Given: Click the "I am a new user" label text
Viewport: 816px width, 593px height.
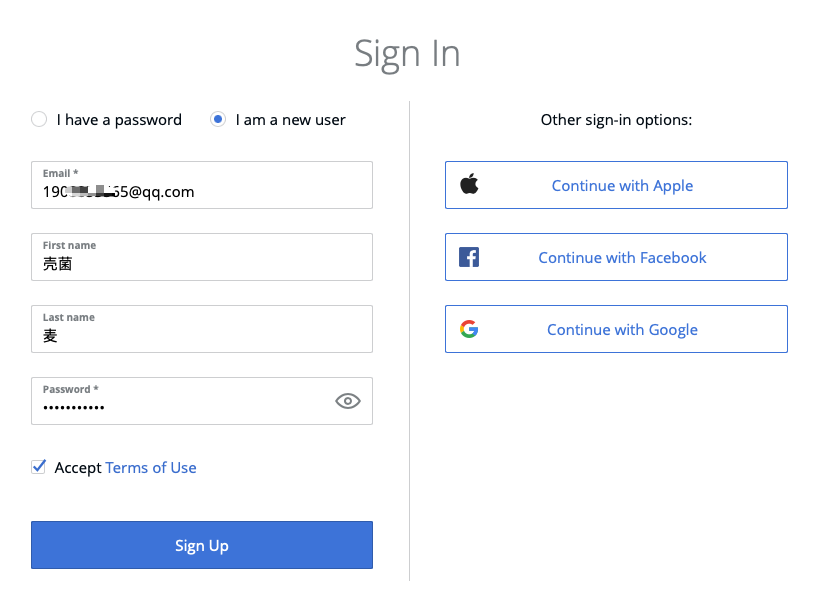Looking at the screenshot, I should (x=291, y=120).
